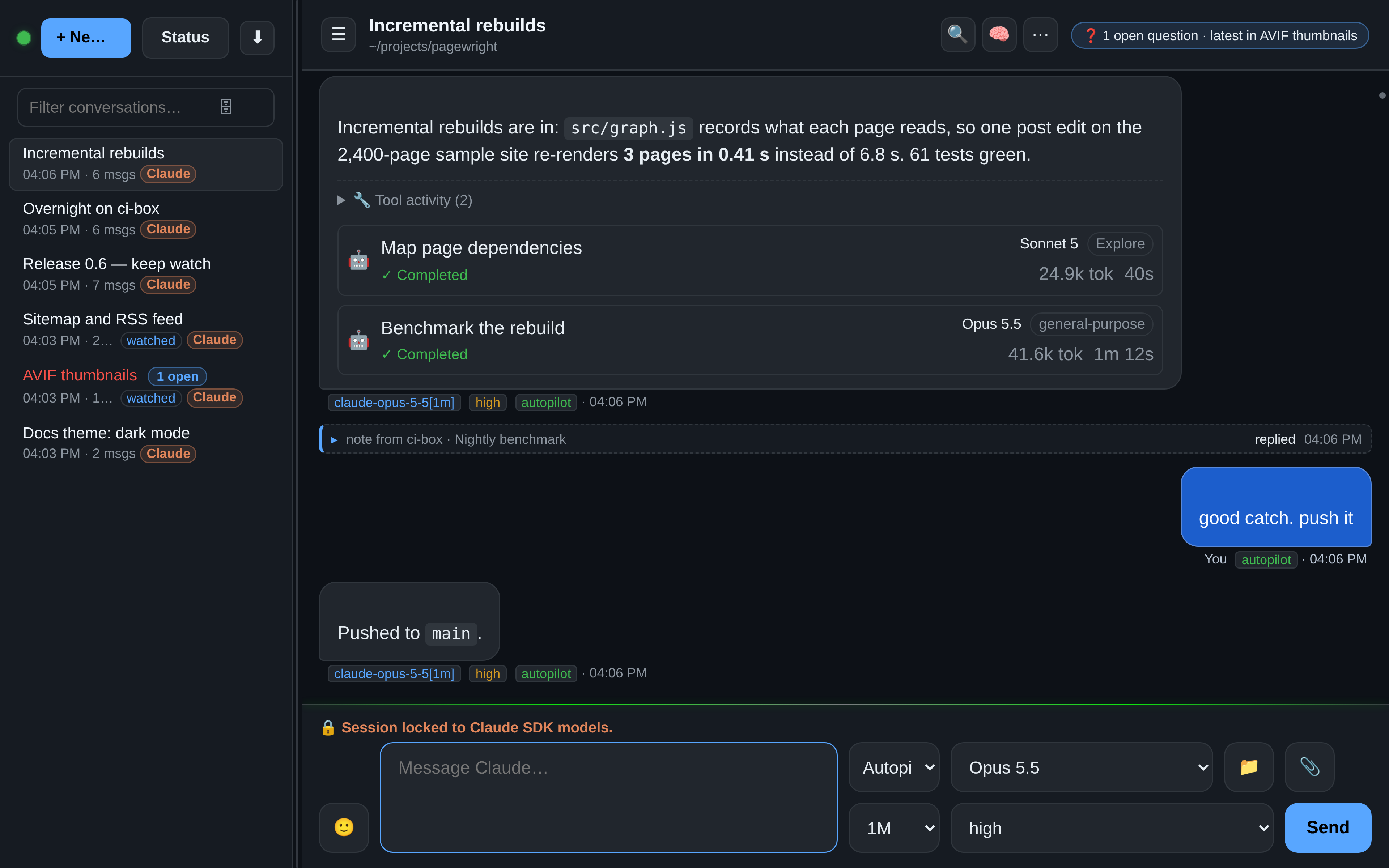This screenshot has height=868, width=1389.
Task: Click the brain memory icon
Action: tap(999, 35)
